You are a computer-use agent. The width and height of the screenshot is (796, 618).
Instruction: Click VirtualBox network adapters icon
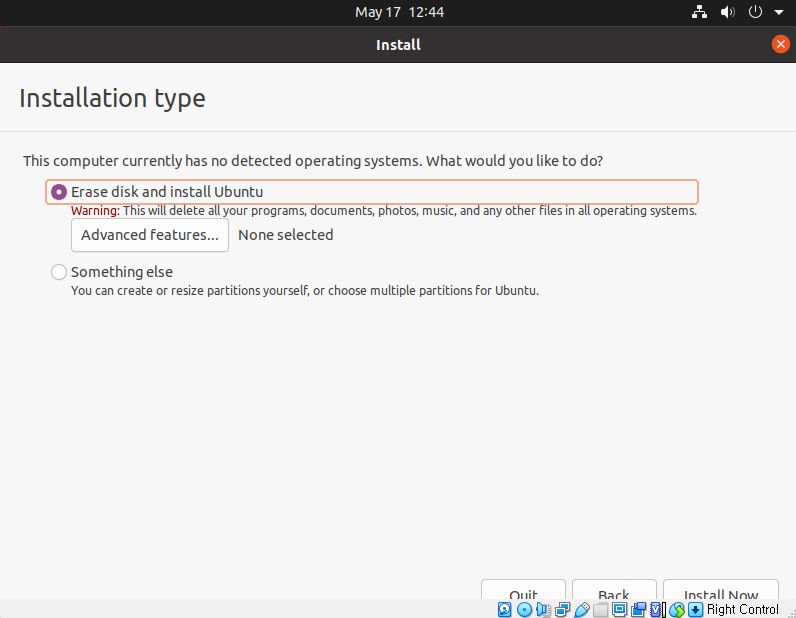tap(562, 609)
